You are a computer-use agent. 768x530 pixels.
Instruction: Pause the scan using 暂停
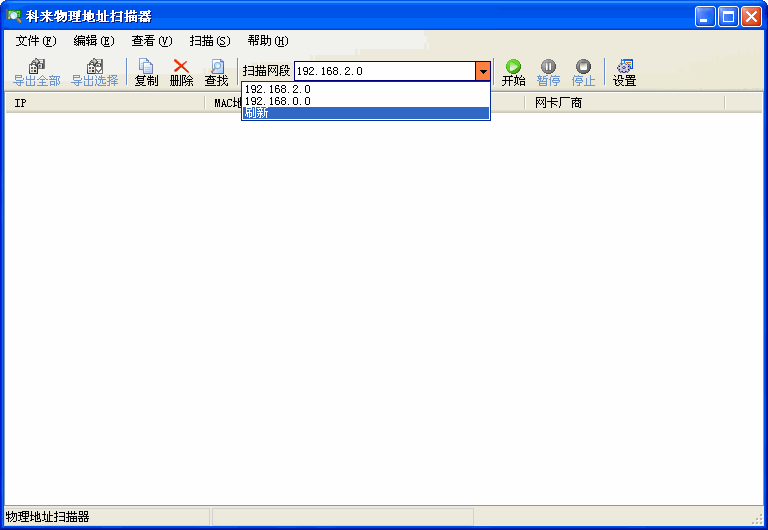(548, 72)
